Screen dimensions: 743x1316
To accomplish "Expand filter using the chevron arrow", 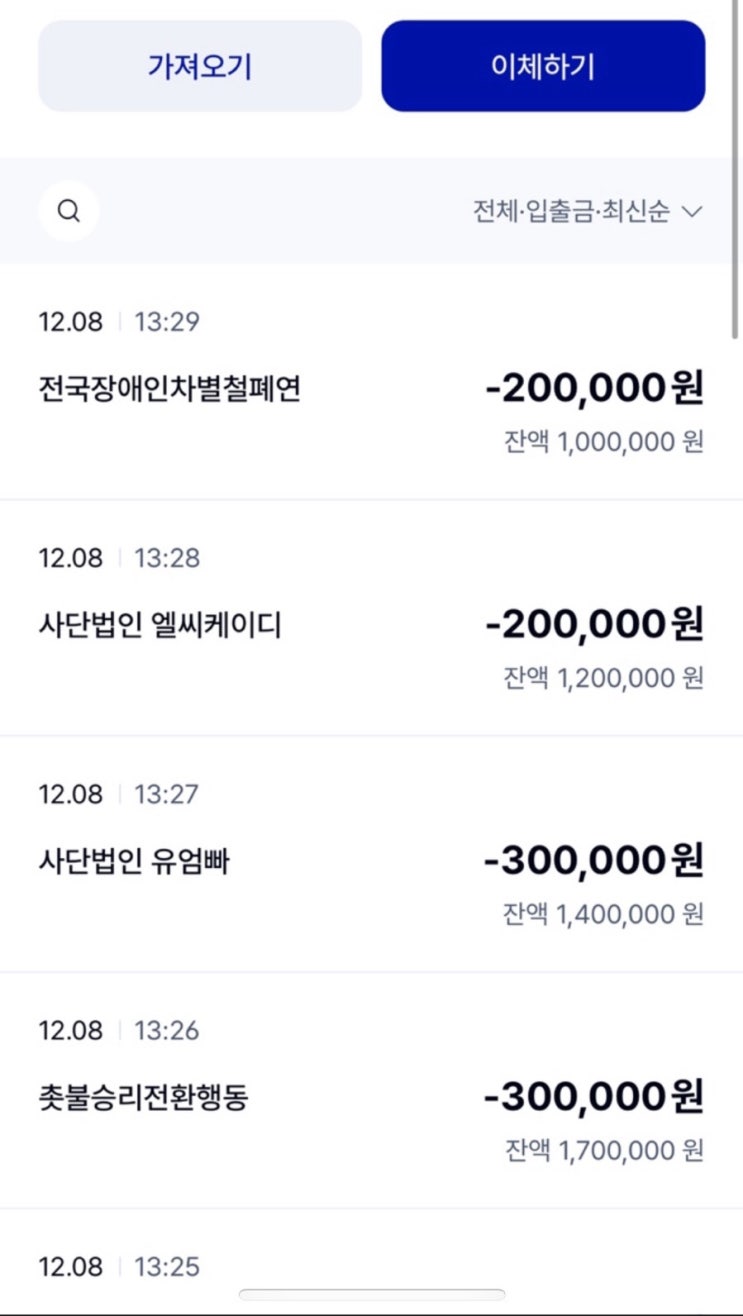I will (692, 212).
